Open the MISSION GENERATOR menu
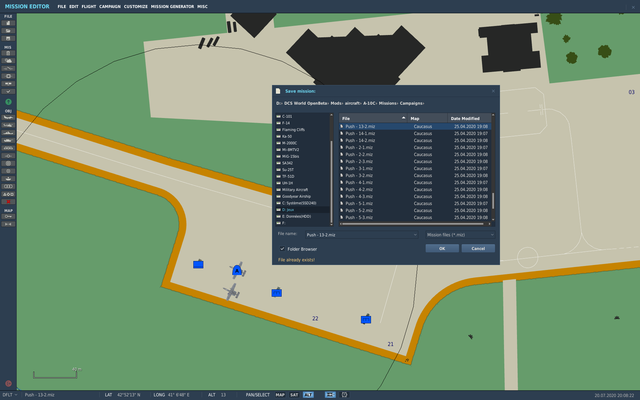Image resolution: width=640 pixels, height=400 pixels. [x=172, y=7]
